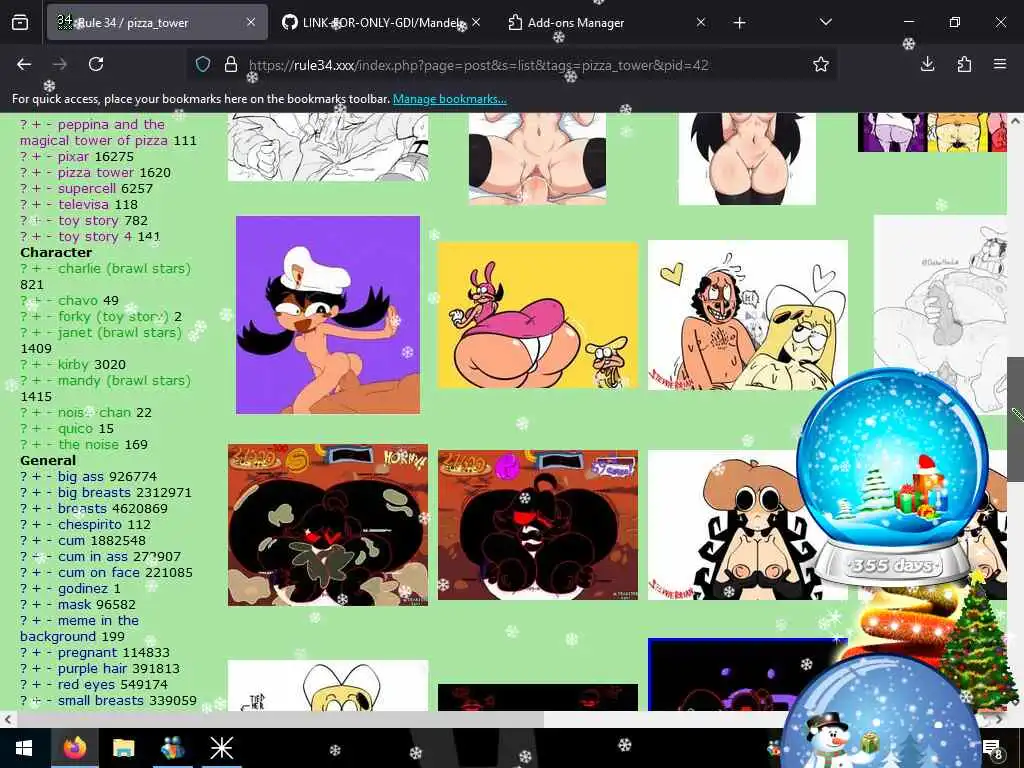This screenshot has height=768, width=1024.
Task: Click the two-people app taskbar icon
Action: pyautogui.click(x=172, y=748)
